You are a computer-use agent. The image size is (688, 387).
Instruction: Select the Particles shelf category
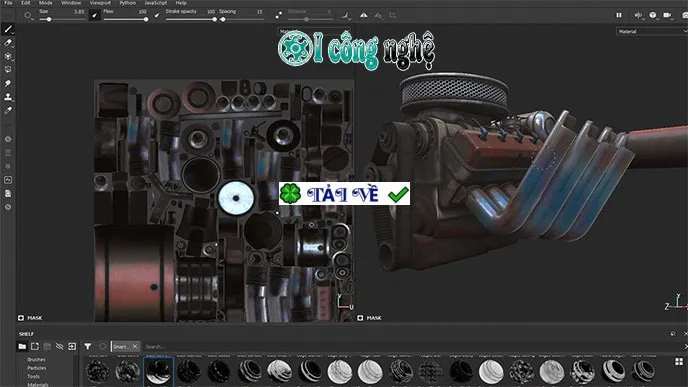pos(37,368)
